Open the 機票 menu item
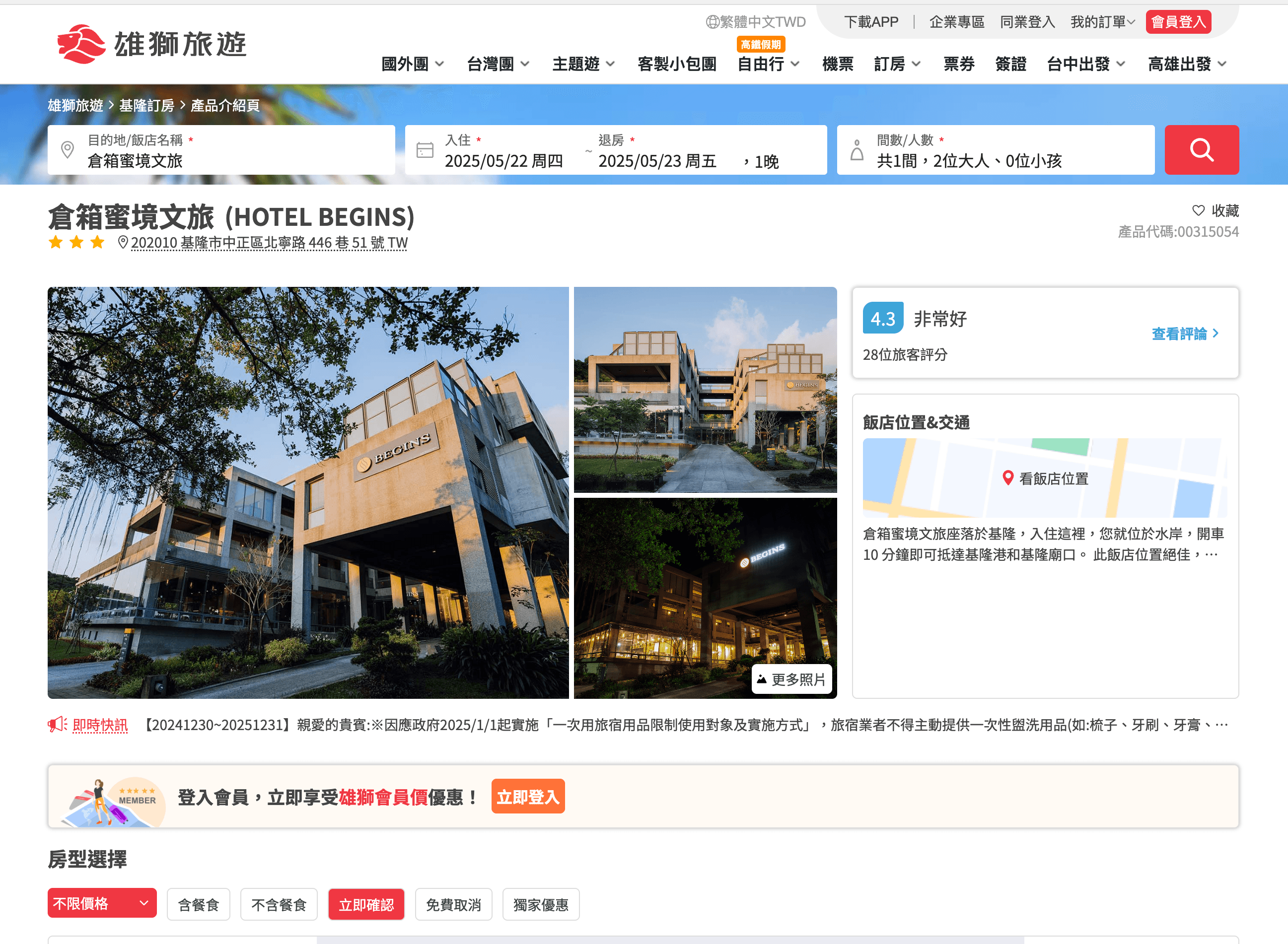 pyautogui.click(x=838, y=64)
